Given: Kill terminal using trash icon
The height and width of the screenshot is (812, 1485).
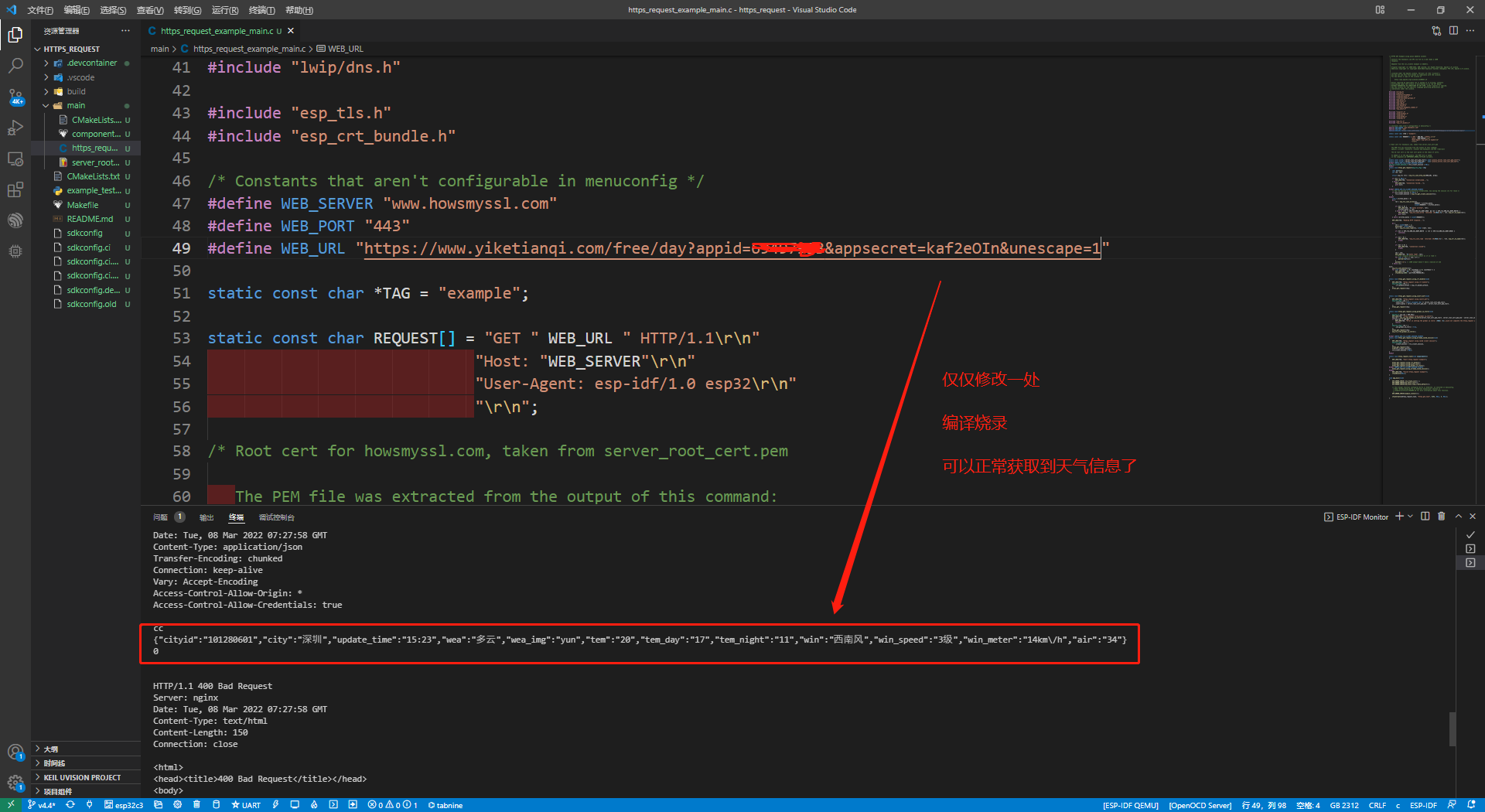Looking at the screenshot, I should tap(1442, 516).
